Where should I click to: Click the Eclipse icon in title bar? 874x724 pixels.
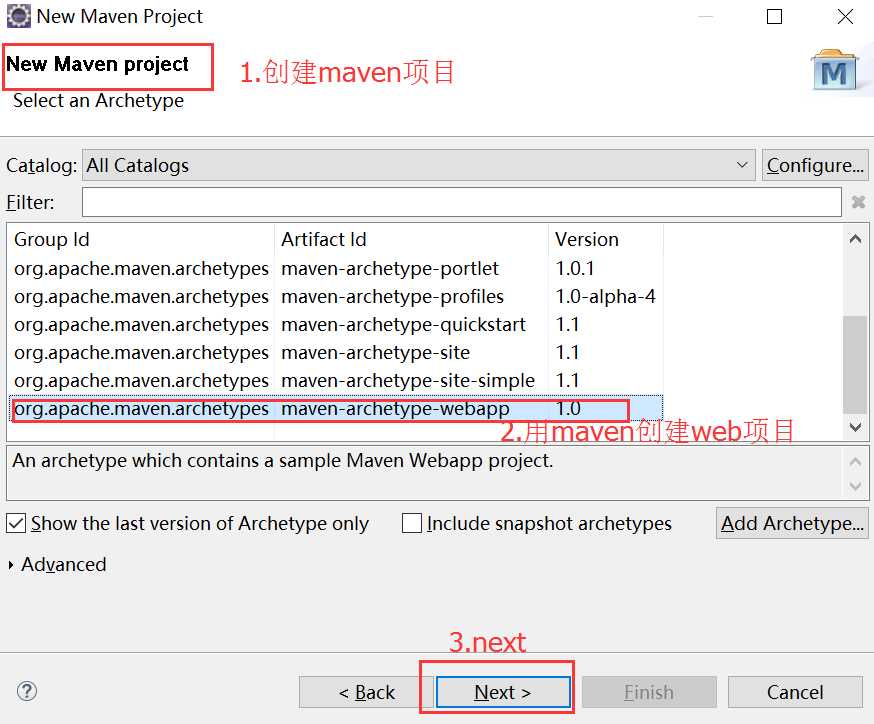[18, 16]
